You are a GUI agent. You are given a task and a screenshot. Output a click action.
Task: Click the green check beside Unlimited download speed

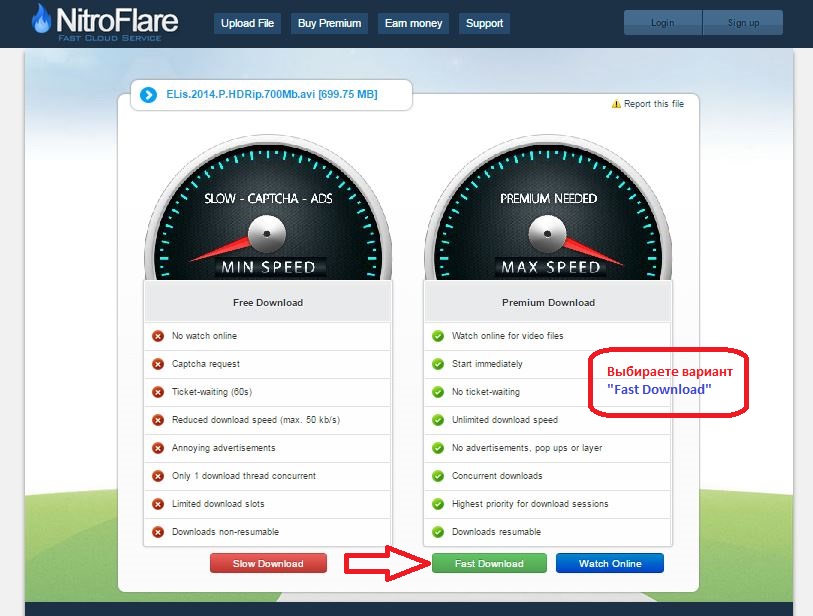coord(438,420)
